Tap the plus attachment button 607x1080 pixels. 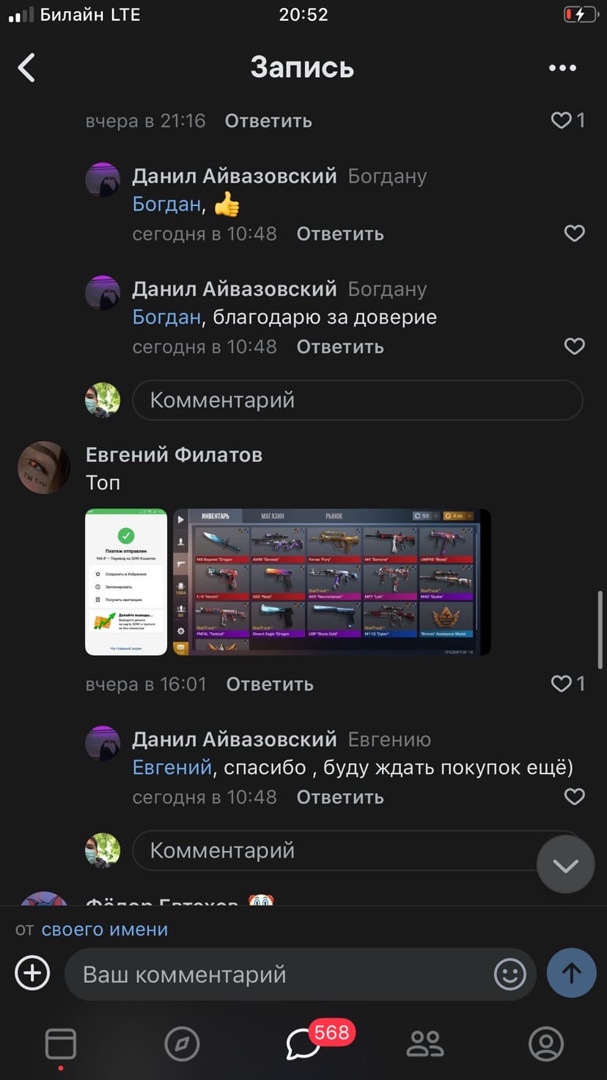coord(32,974)
